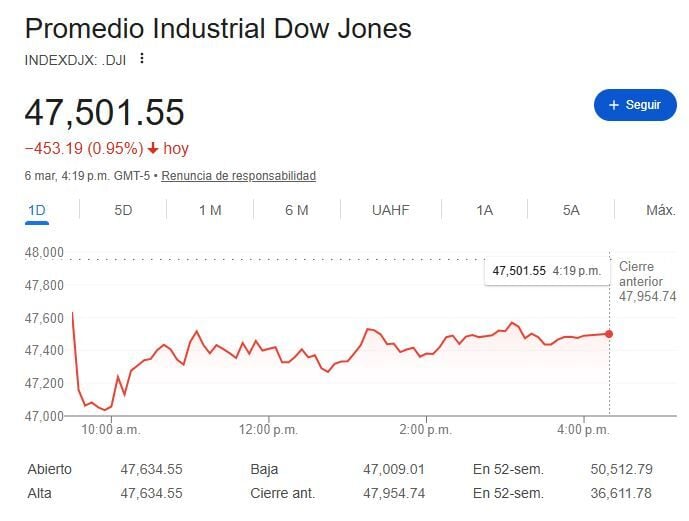This screenshot has width=689, height=521.
Task: Click the plus Seguir follow button
Action: [x=635, y=104]
